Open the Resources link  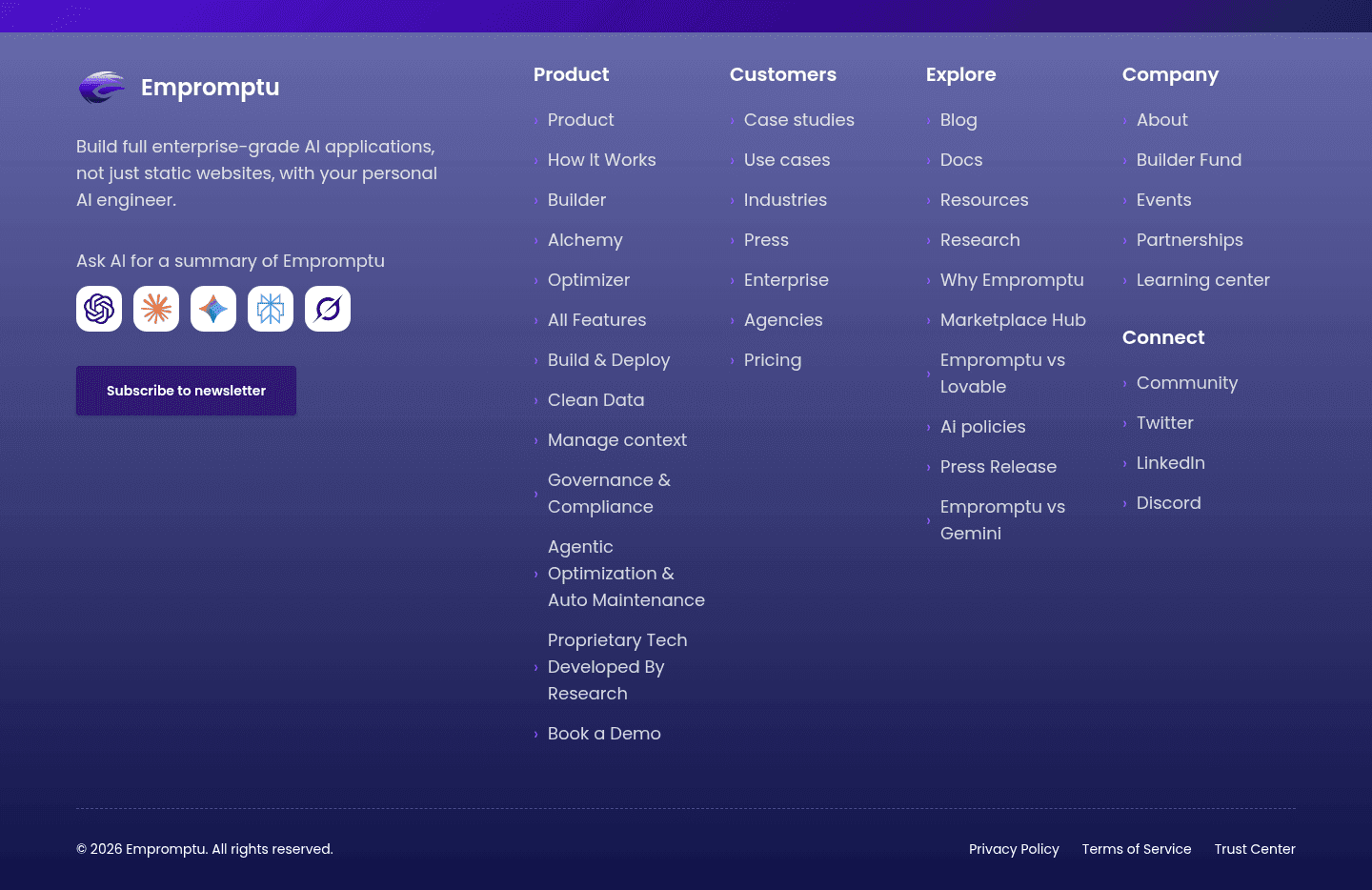tap(984, 200)
